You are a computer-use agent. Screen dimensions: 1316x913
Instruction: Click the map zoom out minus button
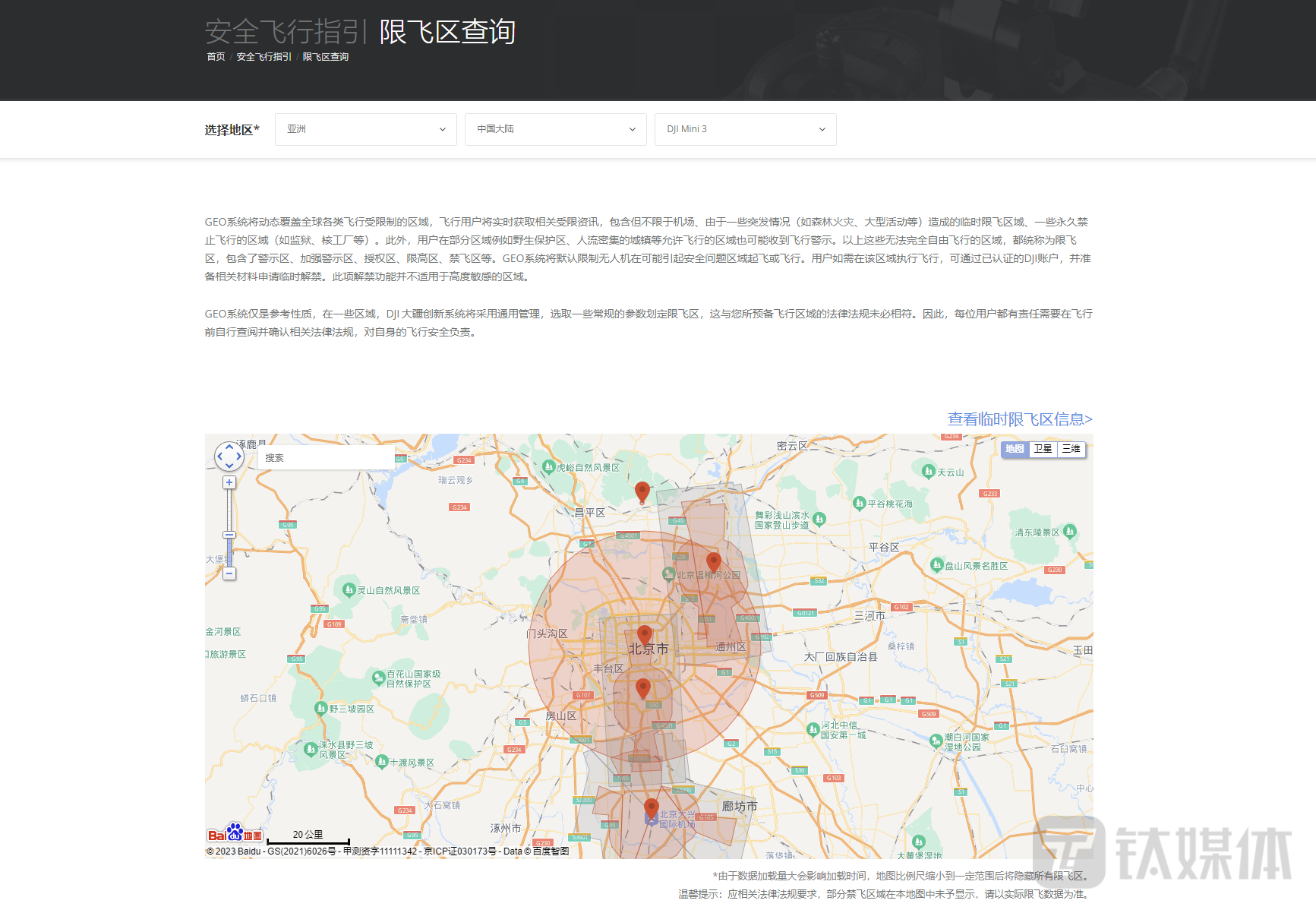click(229, 573)
